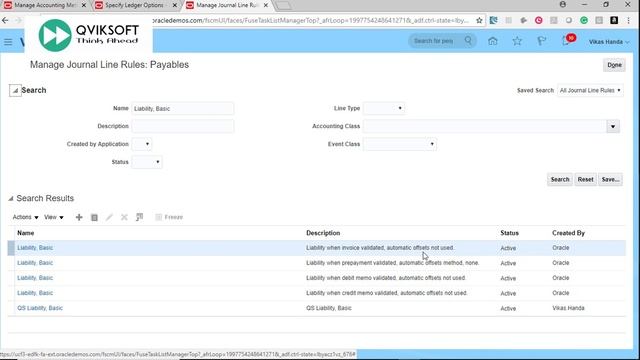Open the Line Type dropdown
The image size is (640, 360).
pos(384,108)
